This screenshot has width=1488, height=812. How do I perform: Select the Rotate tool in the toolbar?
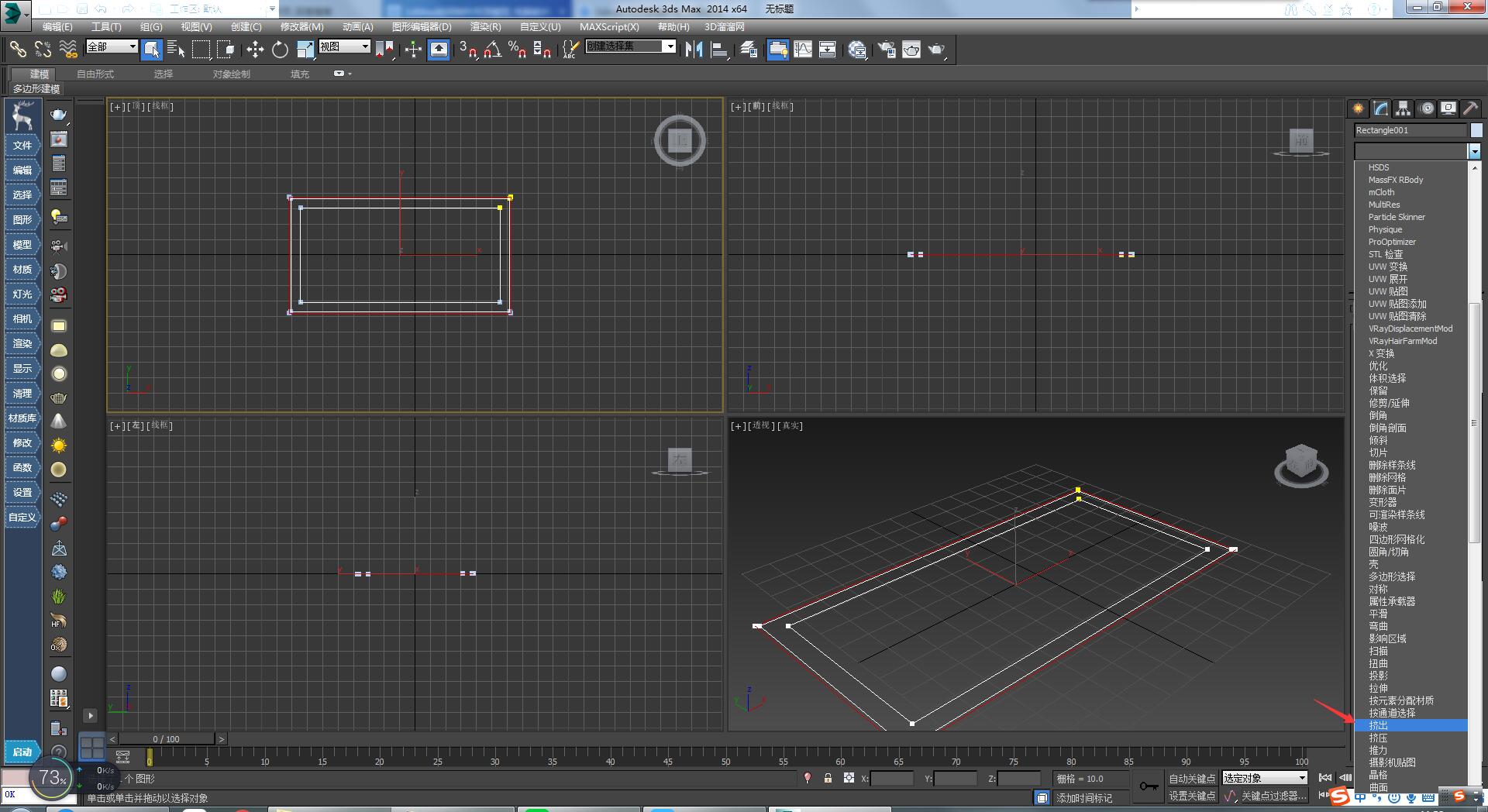[279, 50]
